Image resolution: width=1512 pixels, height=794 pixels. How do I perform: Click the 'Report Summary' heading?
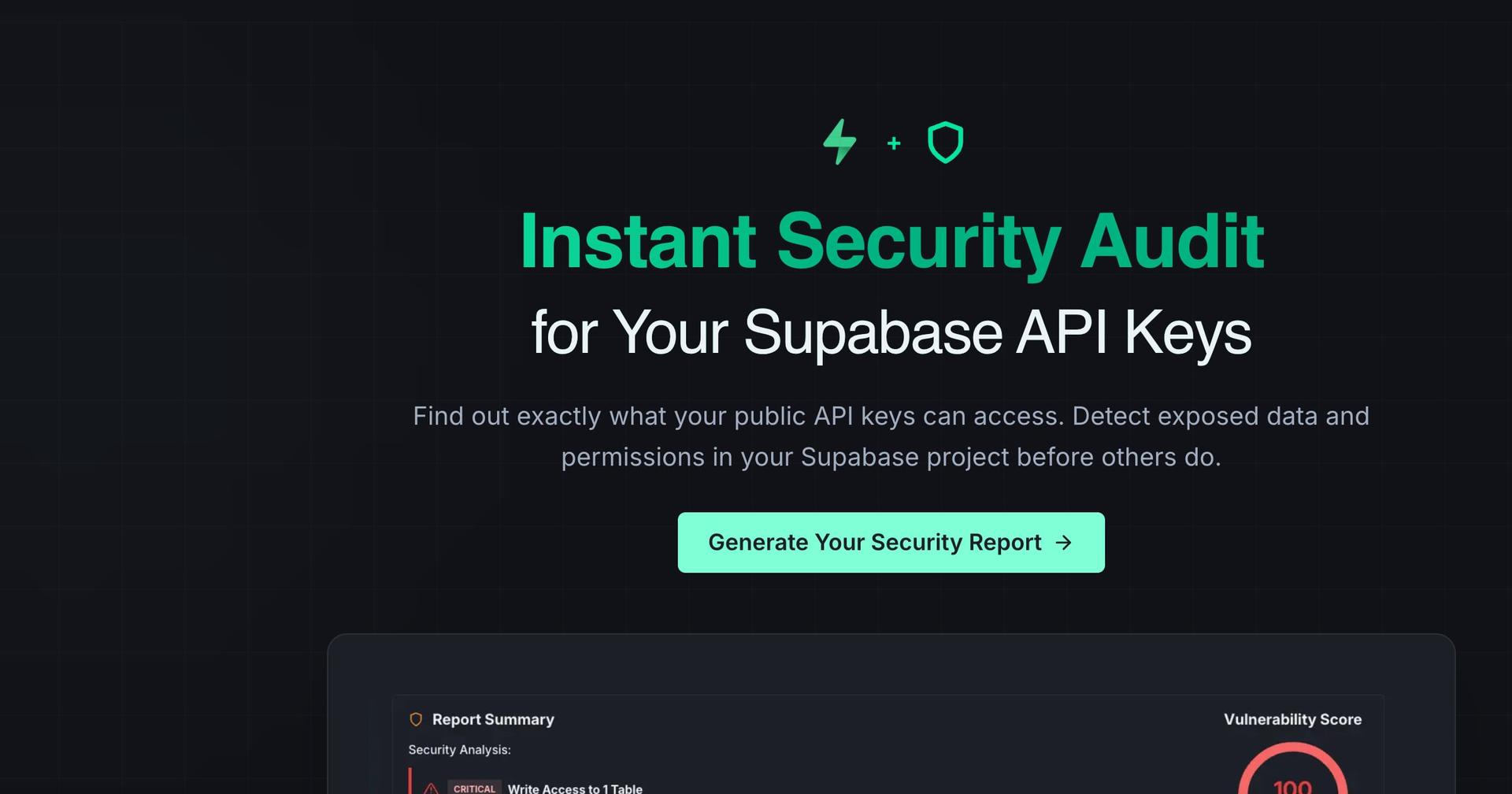pos(493,719)
